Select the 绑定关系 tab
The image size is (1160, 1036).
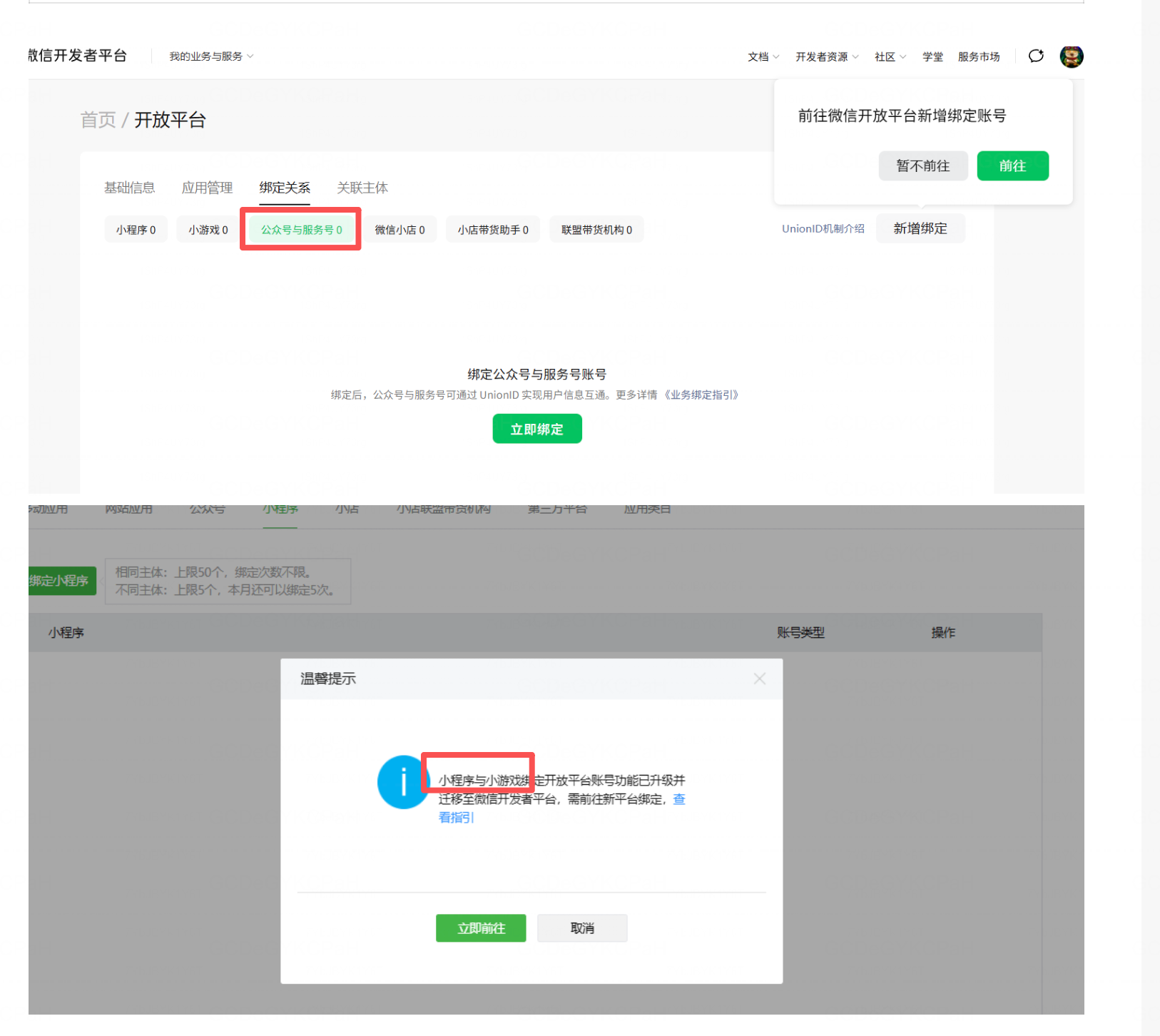[x=285, y=188]
